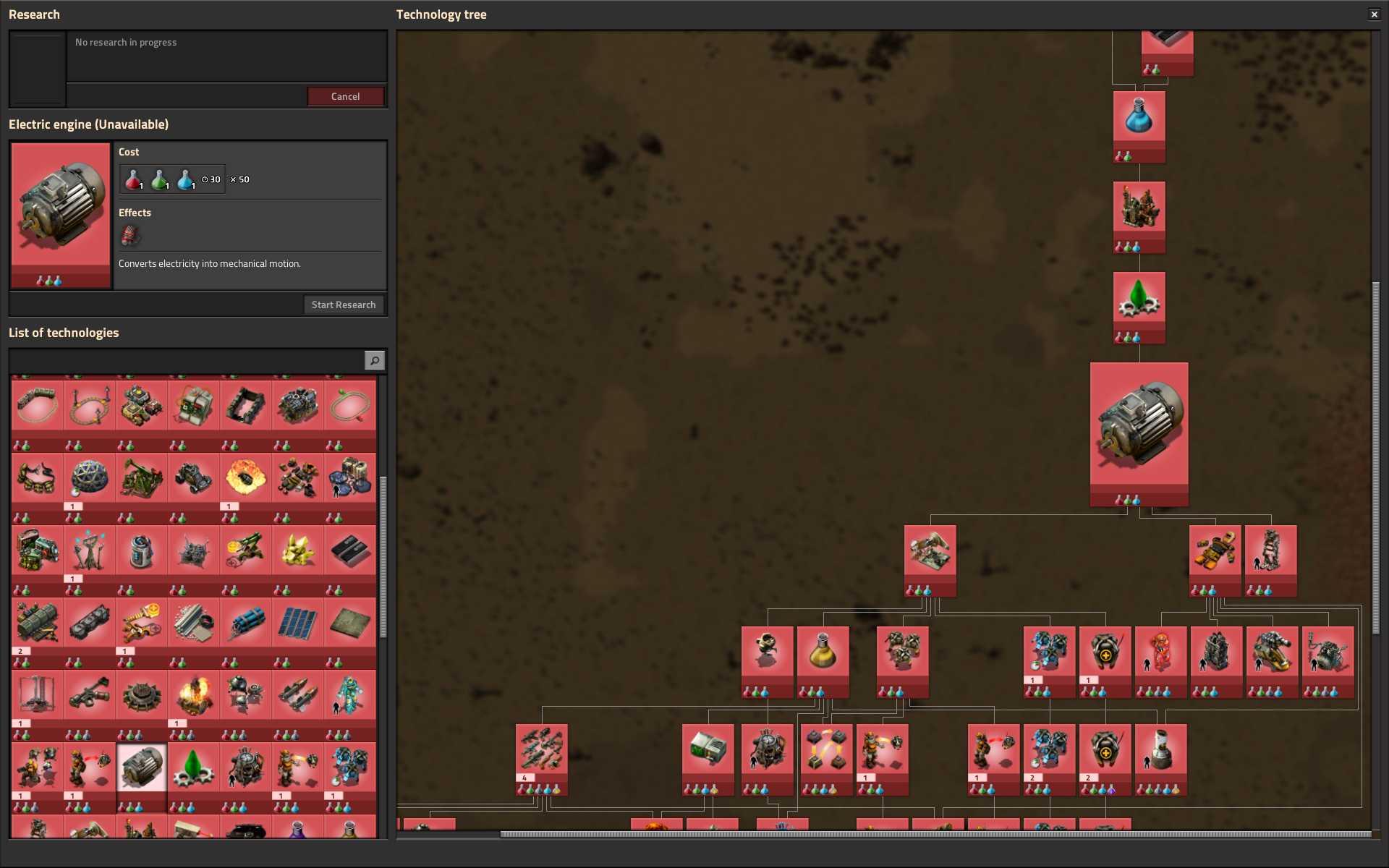Select the highlighted Electric engine in technology list
Screen dimensions: 1389x868
(142, 778)
